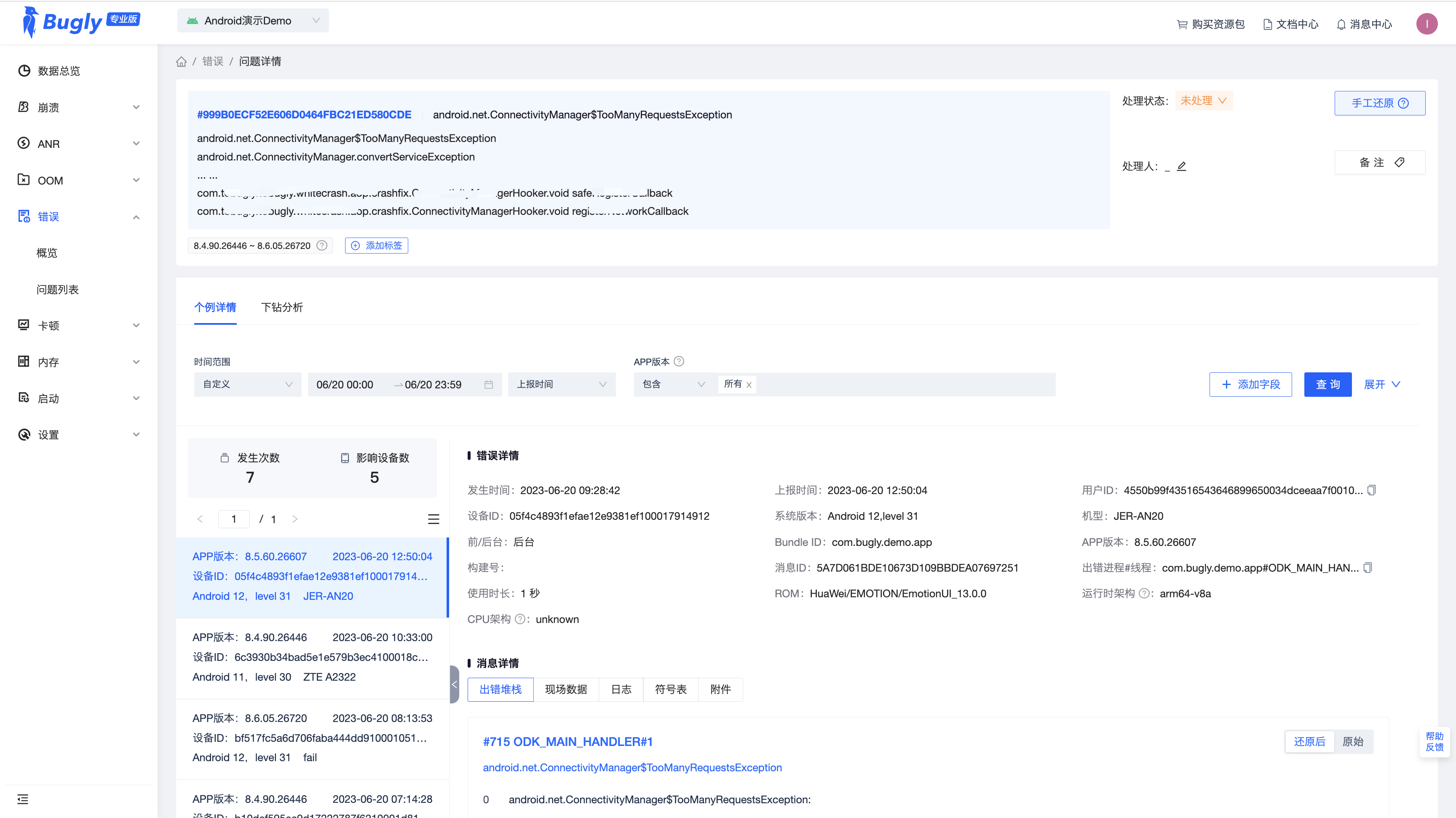Click the start date field 06/20 00:00
This screenshot has height=818, width=1456.
pyautogui.click(x=345, y=385)
